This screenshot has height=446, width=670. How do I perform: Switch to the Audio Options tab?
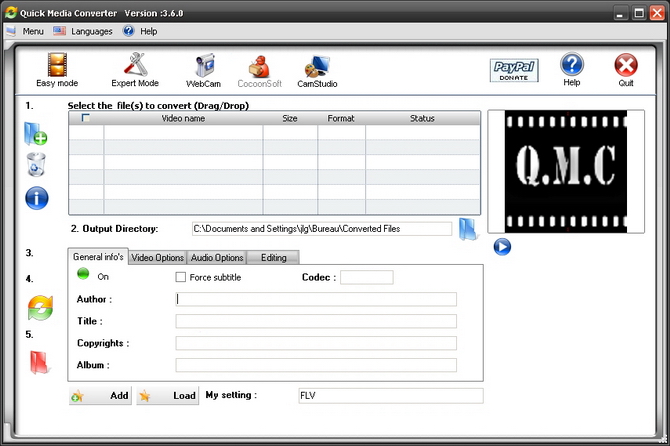(217, 258)
